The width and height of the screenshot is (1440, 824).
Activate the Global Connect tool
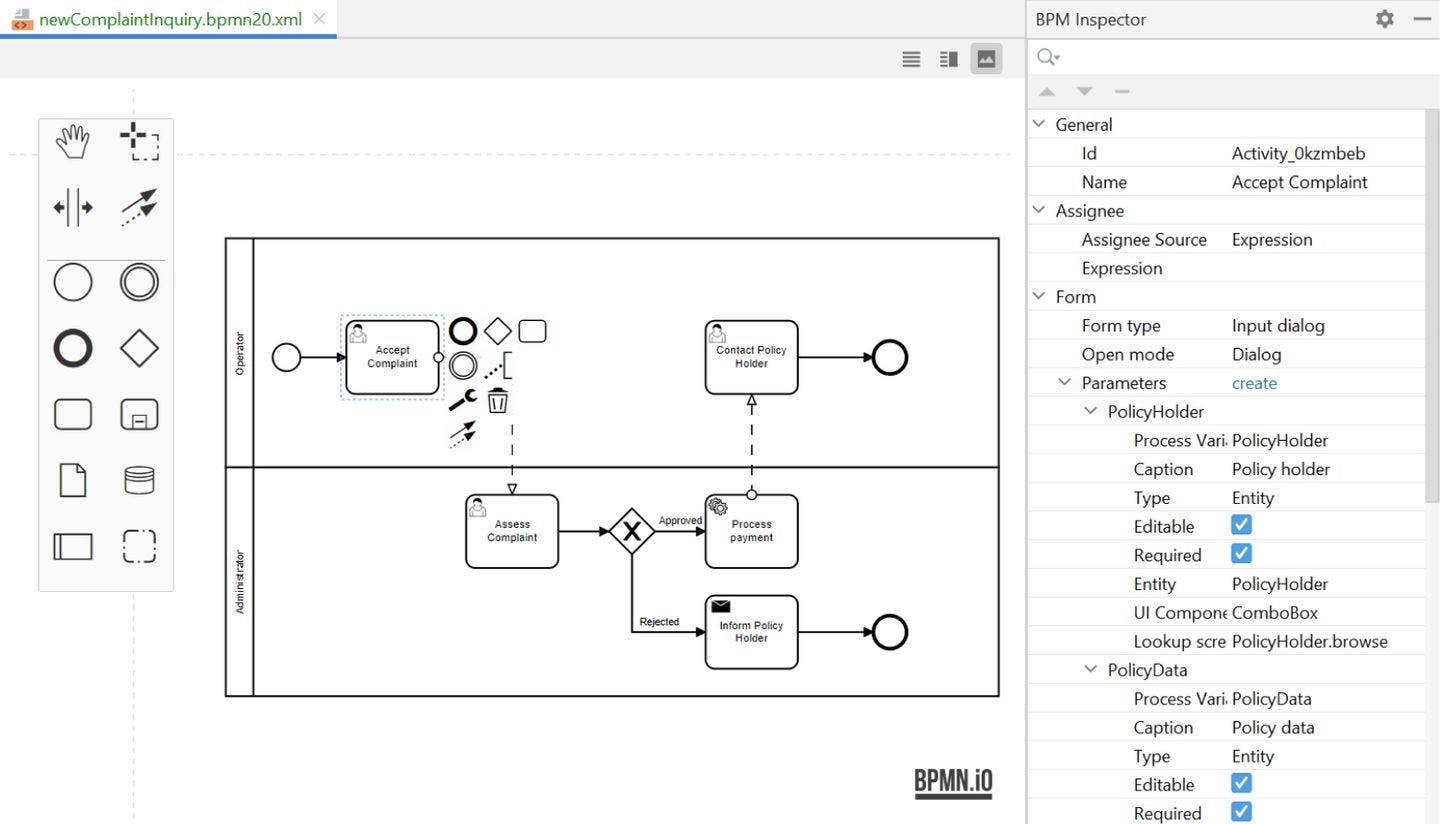tap(139, 207)
